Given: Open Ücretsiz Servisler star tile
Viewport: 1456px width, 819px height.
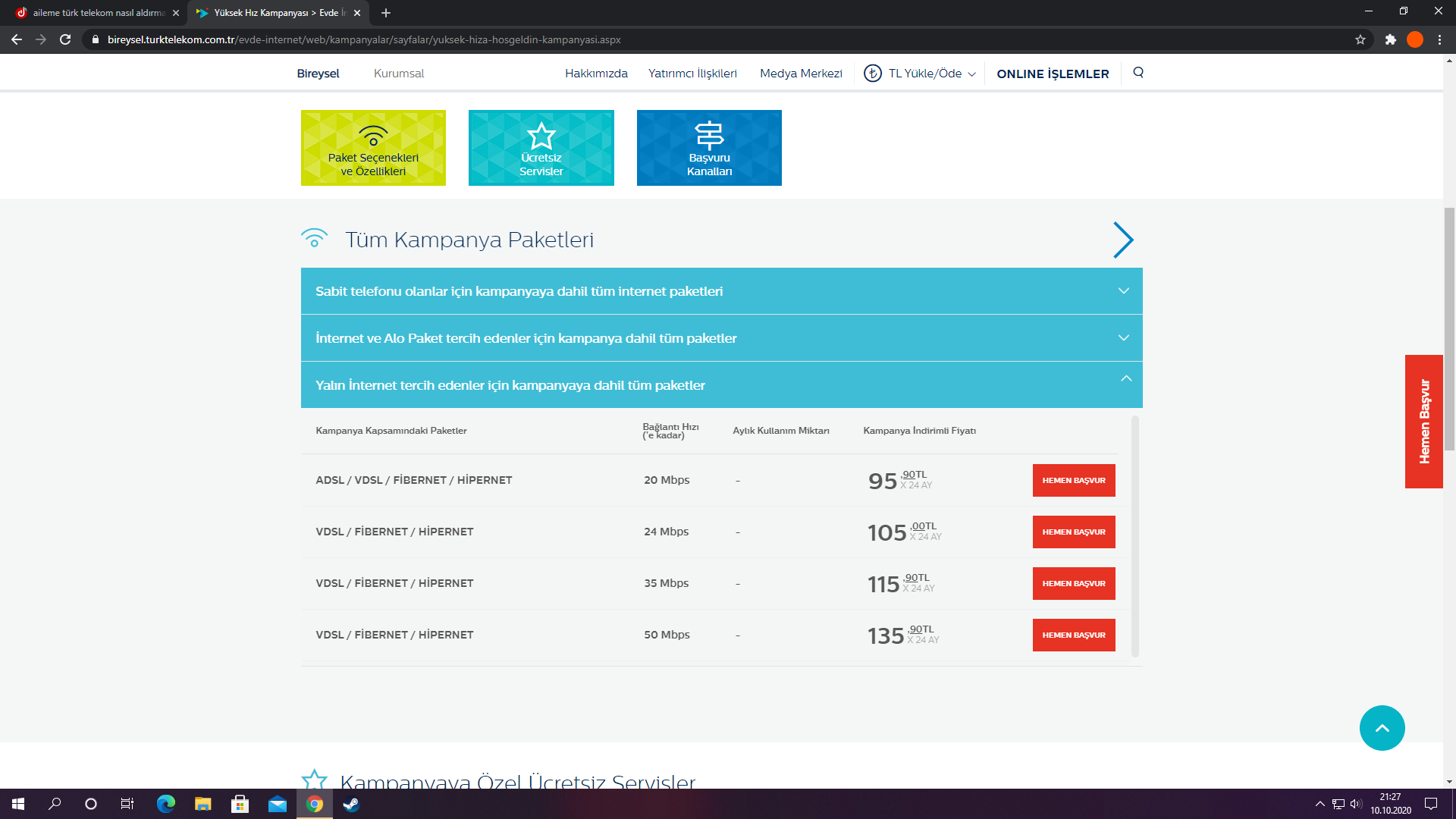Looking at the screenshot, I should 541,148.
